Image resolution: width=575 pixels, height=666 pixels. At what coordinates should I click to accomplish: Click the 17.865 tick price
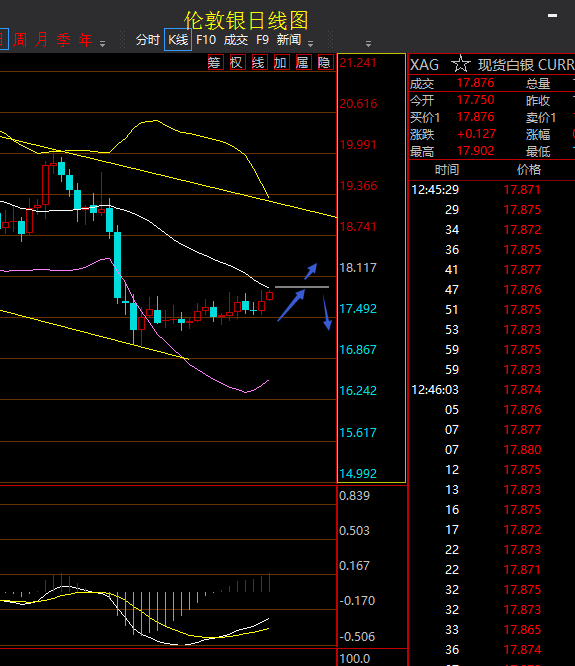(522, 629)
